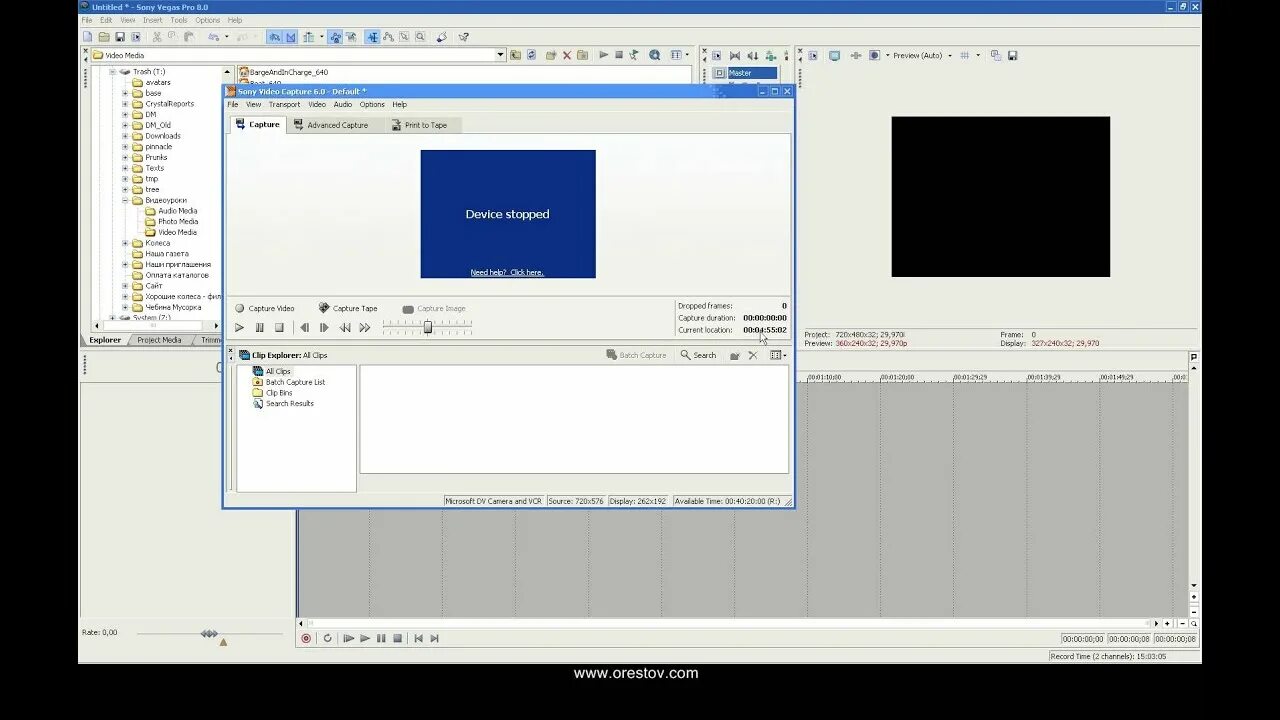Switch to the Print to Tape tab
This screenshot has width=1280, height=720.
(x=419, y=125)
